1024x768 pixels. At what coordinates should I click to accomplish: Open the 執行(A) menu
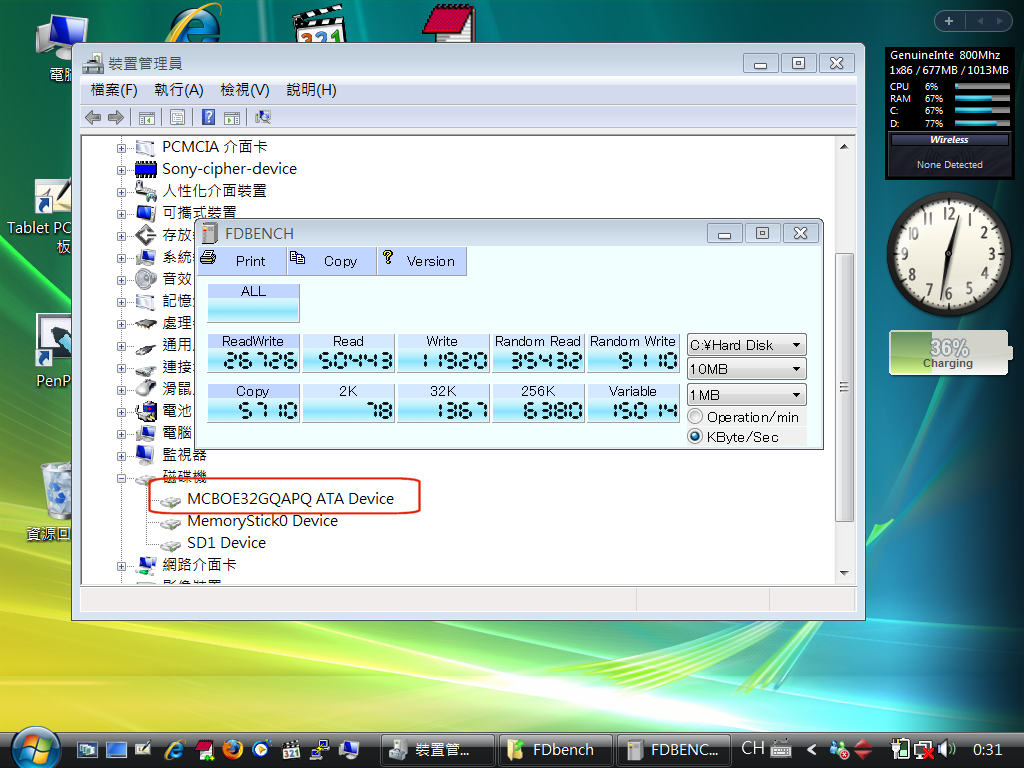pos(178,90)
